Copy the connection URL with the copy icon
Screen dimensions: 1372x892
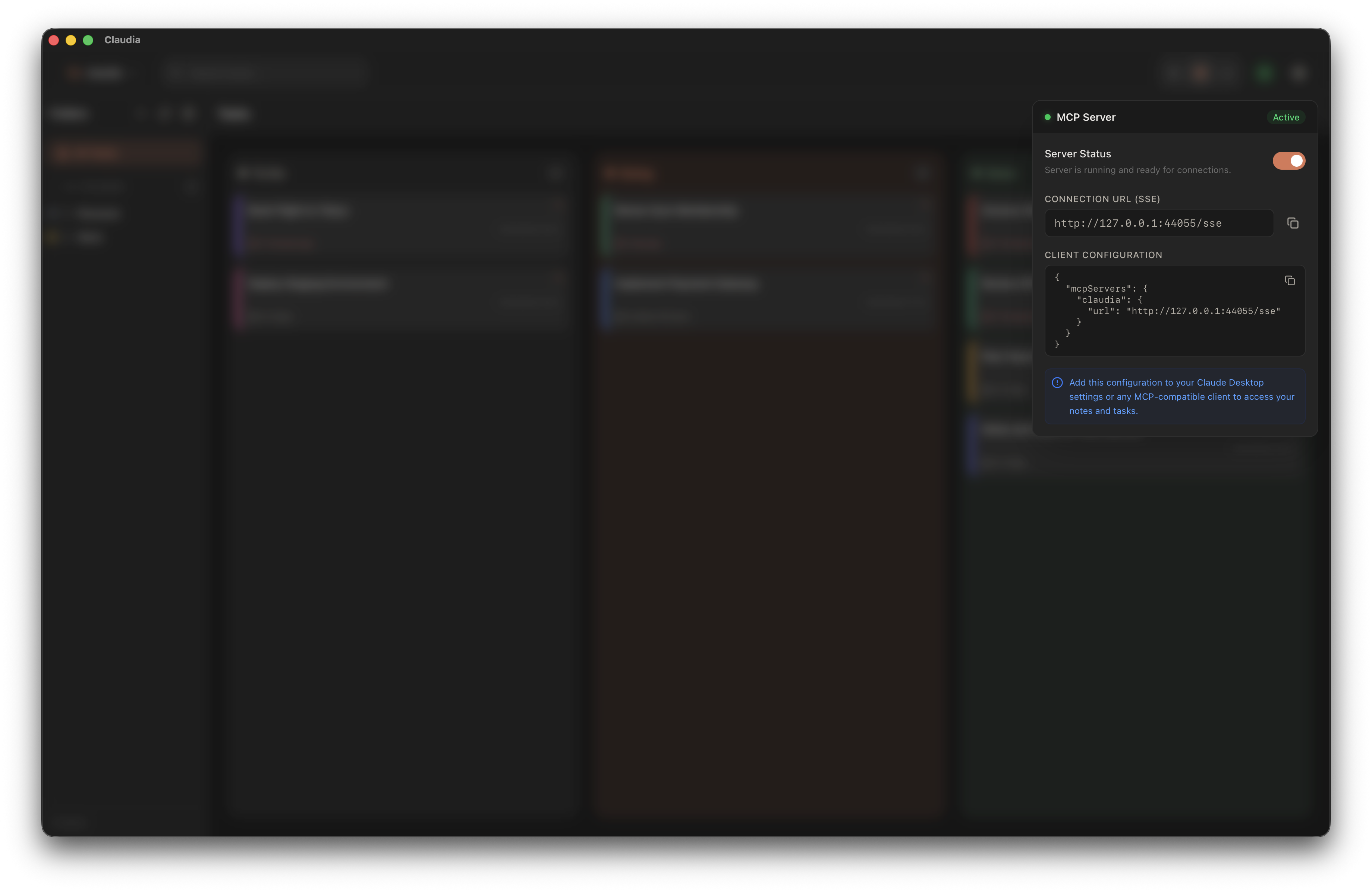pyautogui.click(x=1293, y=223)
